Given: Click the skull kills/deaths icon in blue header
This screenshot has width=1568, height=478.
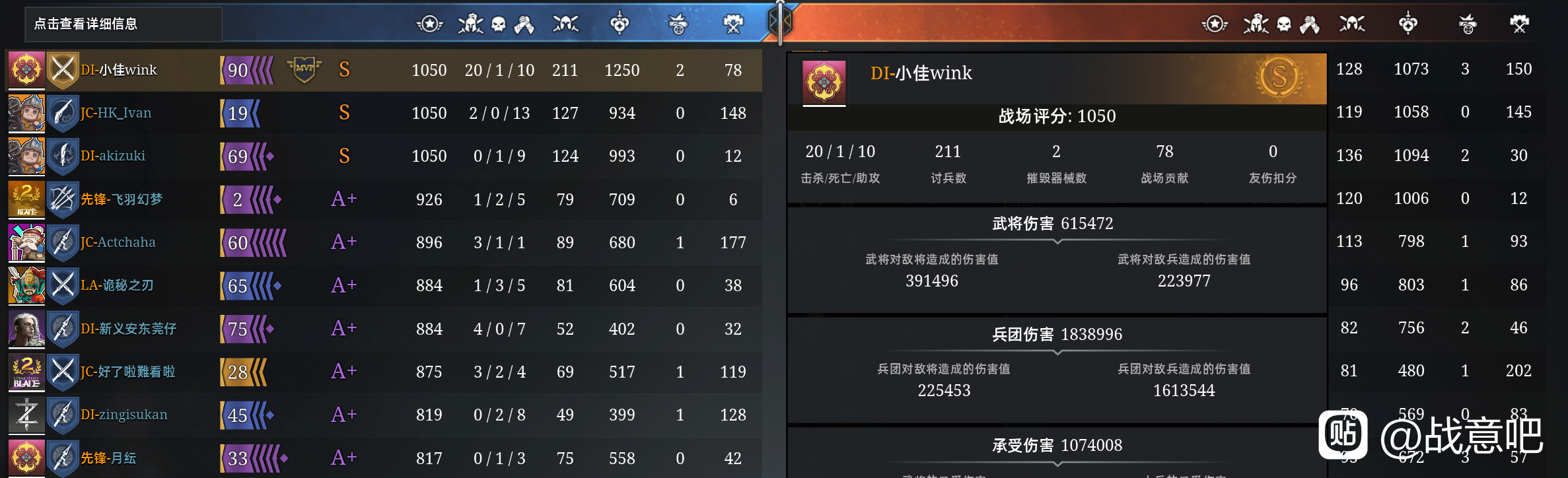Looking at the screenshot, I should [x=499, y=24].
